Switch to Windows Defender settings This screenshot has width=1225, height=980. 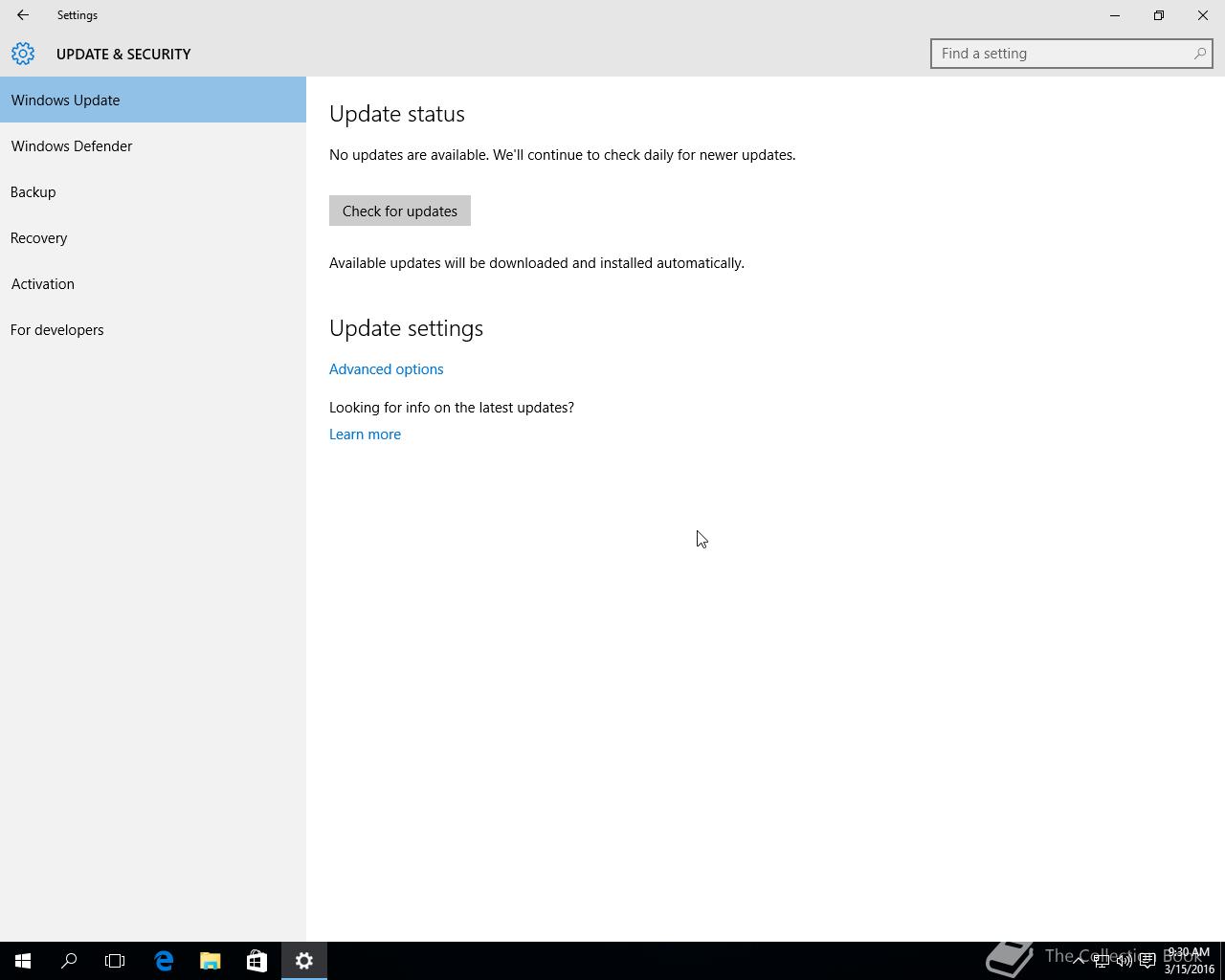coord(153,145)
